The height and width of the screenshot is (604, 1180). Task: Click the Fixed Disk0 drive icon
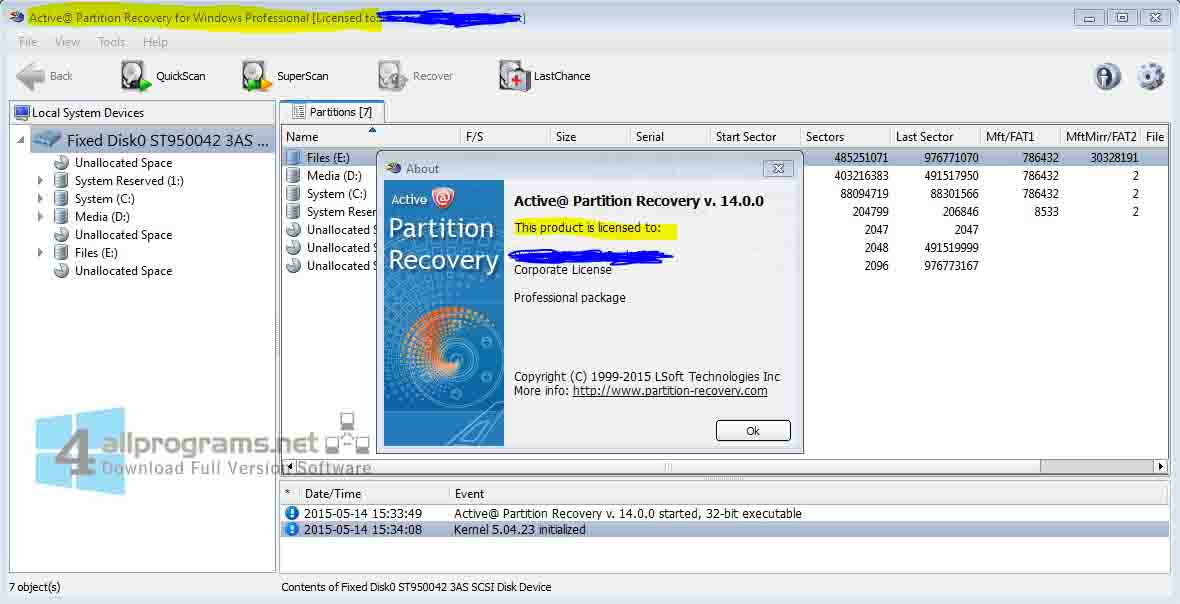tap(47, 140)
